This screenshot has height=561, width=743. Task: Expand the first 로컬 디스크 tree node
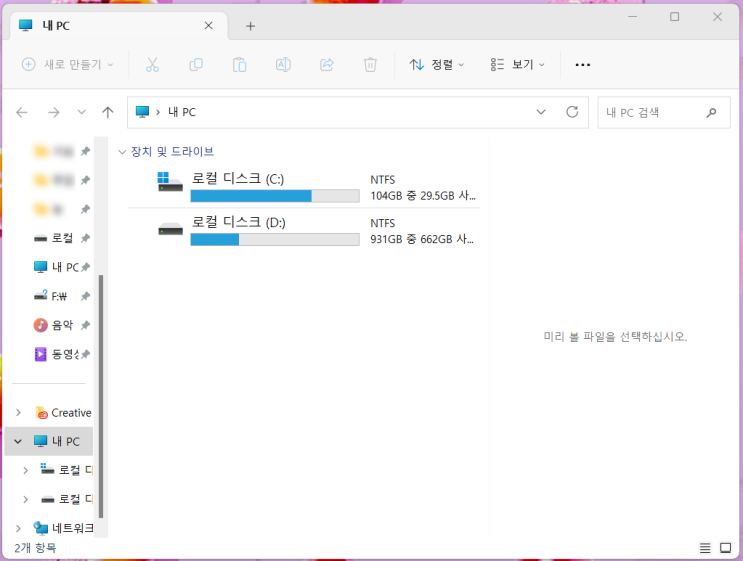tap(25, 470)
